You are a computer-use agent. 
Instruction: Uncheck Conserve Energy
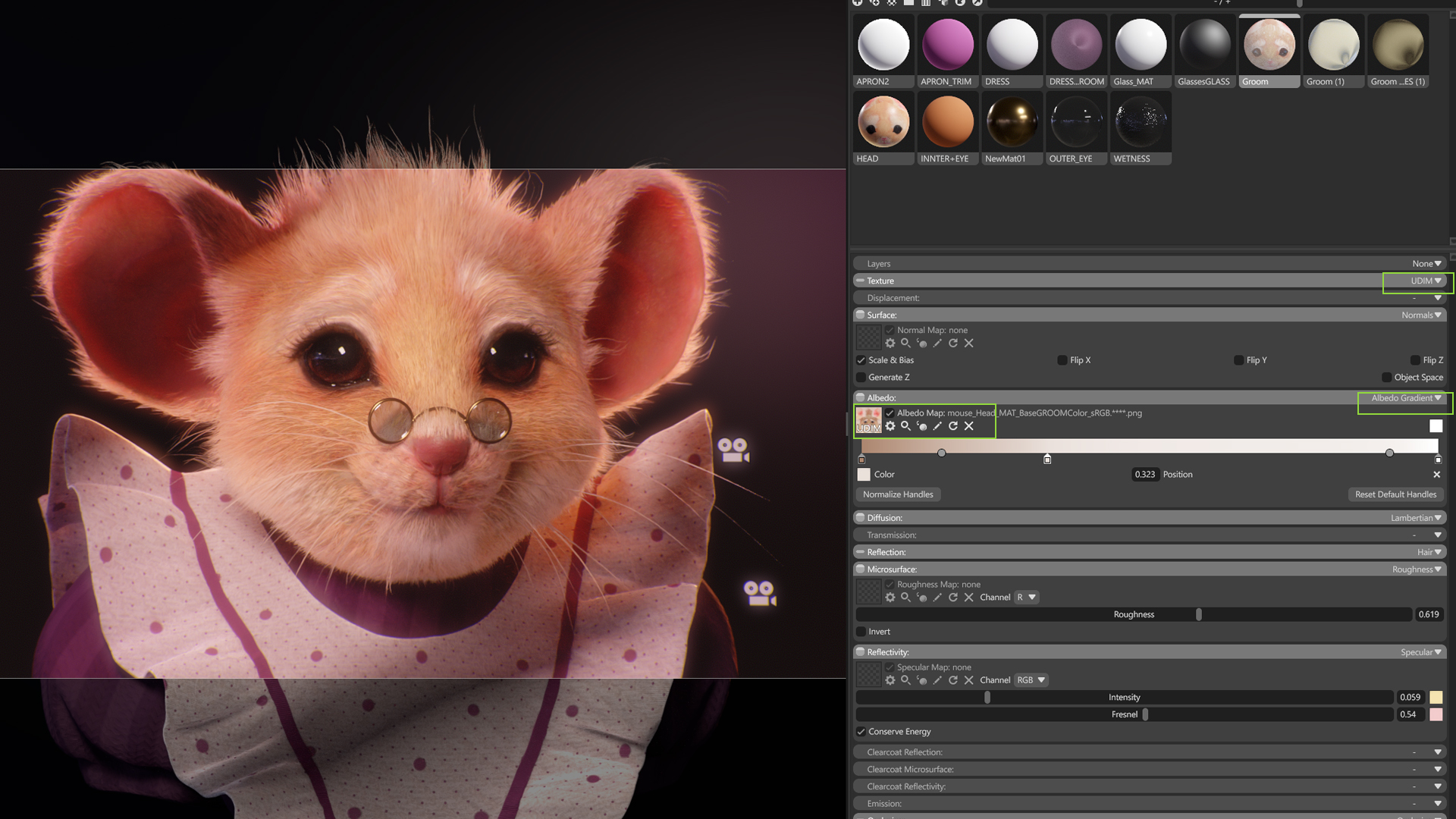[x=861, y=732]
